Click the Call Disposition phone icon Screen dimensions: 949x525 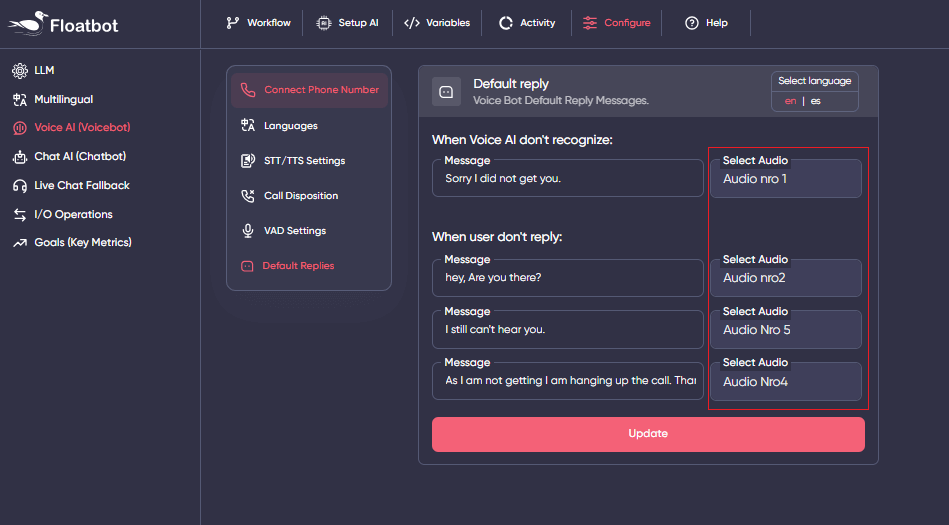pos(247,196)
